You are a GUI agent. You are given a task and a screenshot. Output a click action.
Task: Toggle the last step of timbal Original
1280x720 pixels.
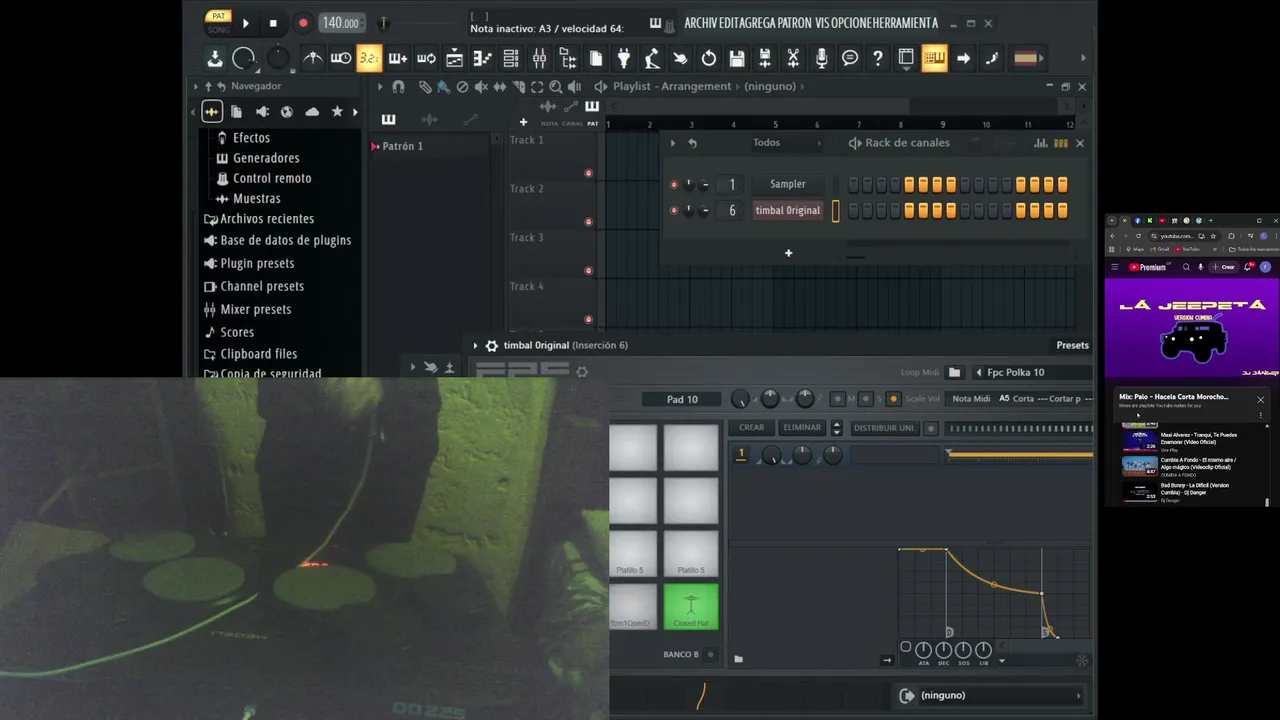point(1062,211)
